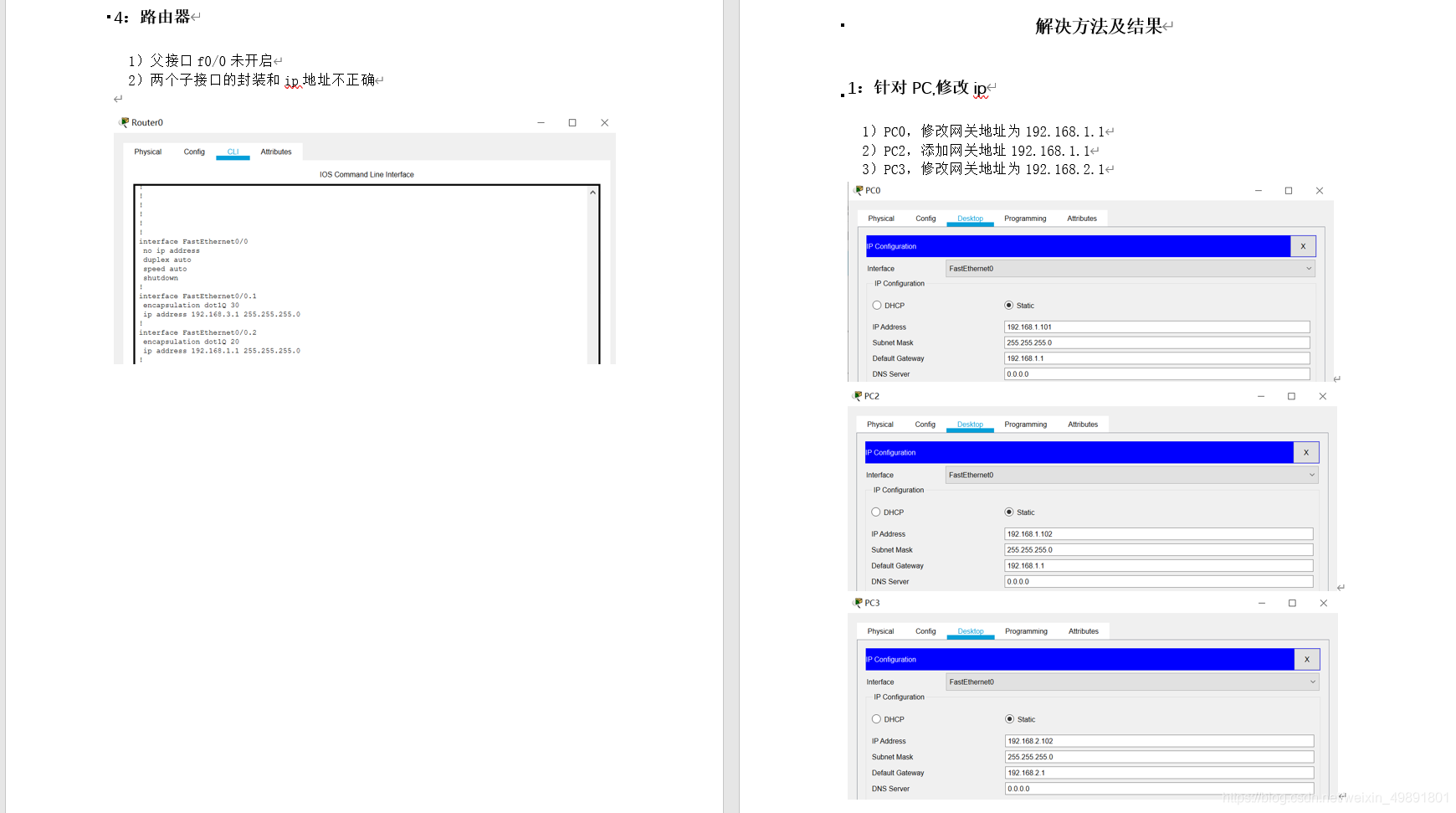Minimize the Router0 window
The image size is (1456, 813).
(x=541, y=122)
